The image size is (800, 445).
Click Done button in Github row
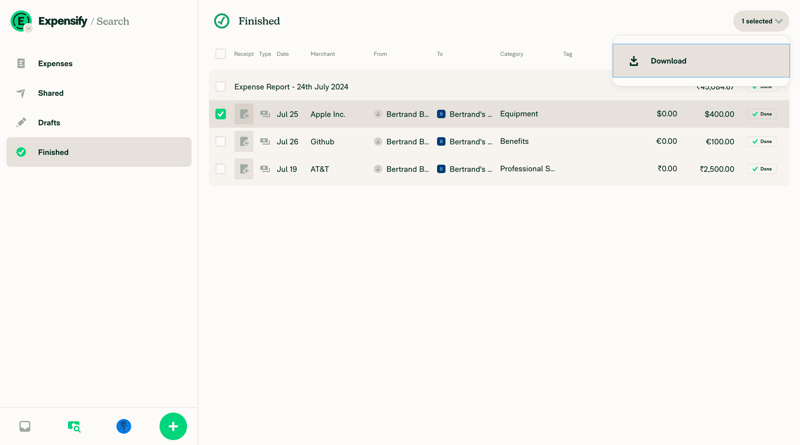[762, 141]
